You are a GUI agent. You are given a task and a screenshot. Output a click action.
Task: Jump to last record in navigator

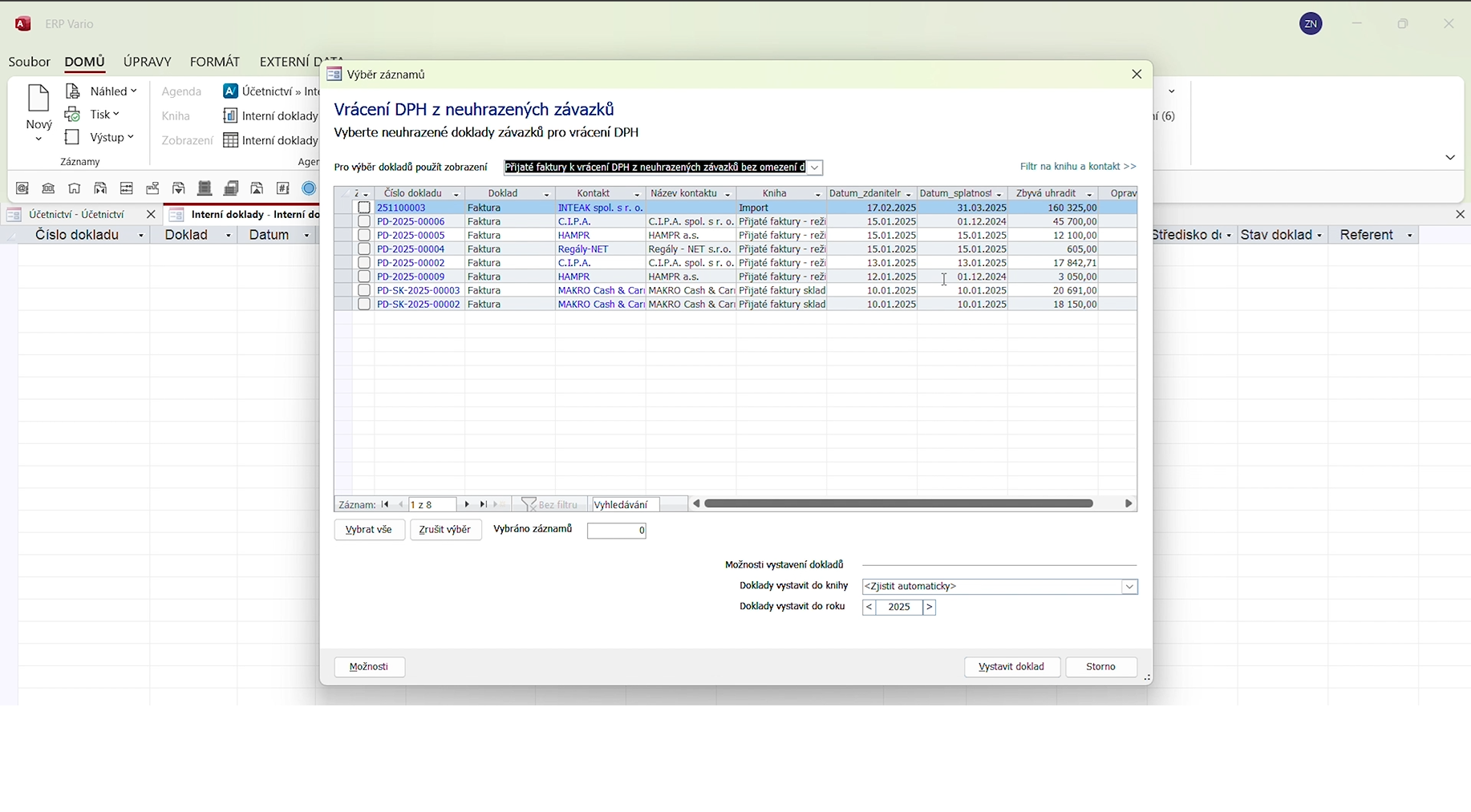tap(483, 504)
